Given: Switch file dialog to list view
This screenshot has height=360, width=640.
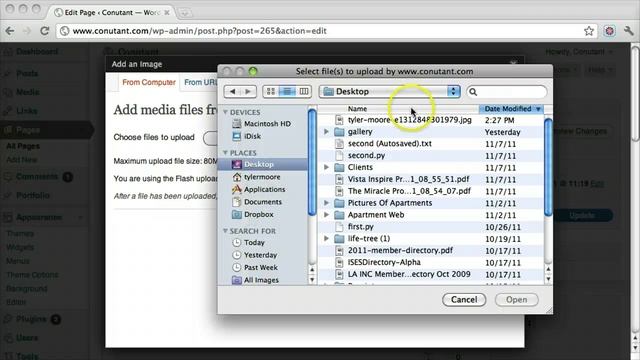Looking at the screenshot, I should coord(287,91).
